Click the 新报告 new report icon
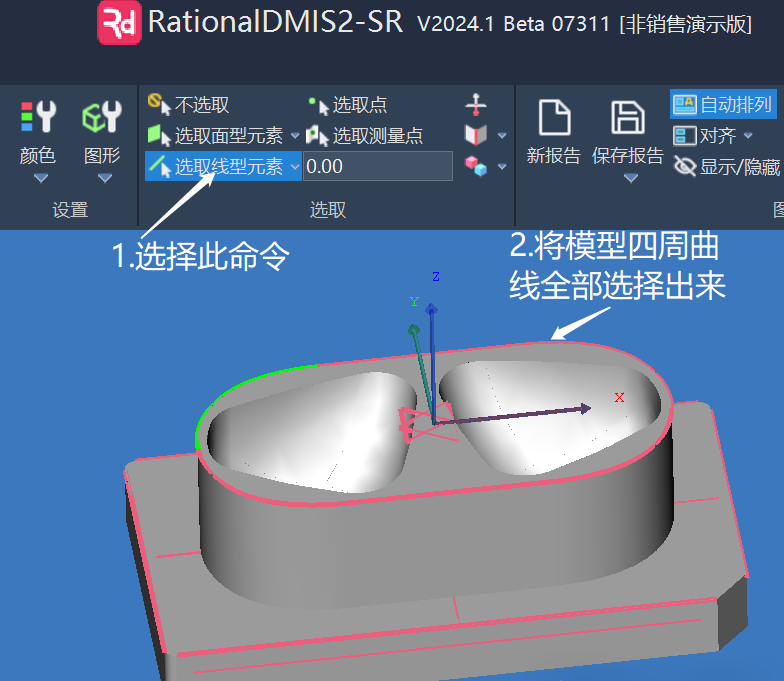The width and height of the screenshot is (784, 681). coord(553,118)
